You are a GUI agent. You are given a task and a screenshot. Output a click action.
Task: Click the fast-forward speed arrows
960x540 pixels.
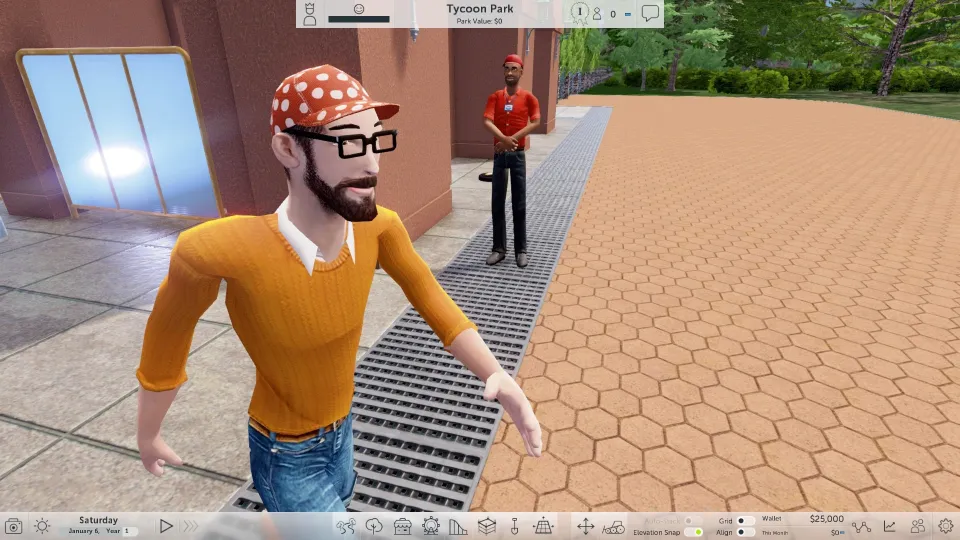190,526
